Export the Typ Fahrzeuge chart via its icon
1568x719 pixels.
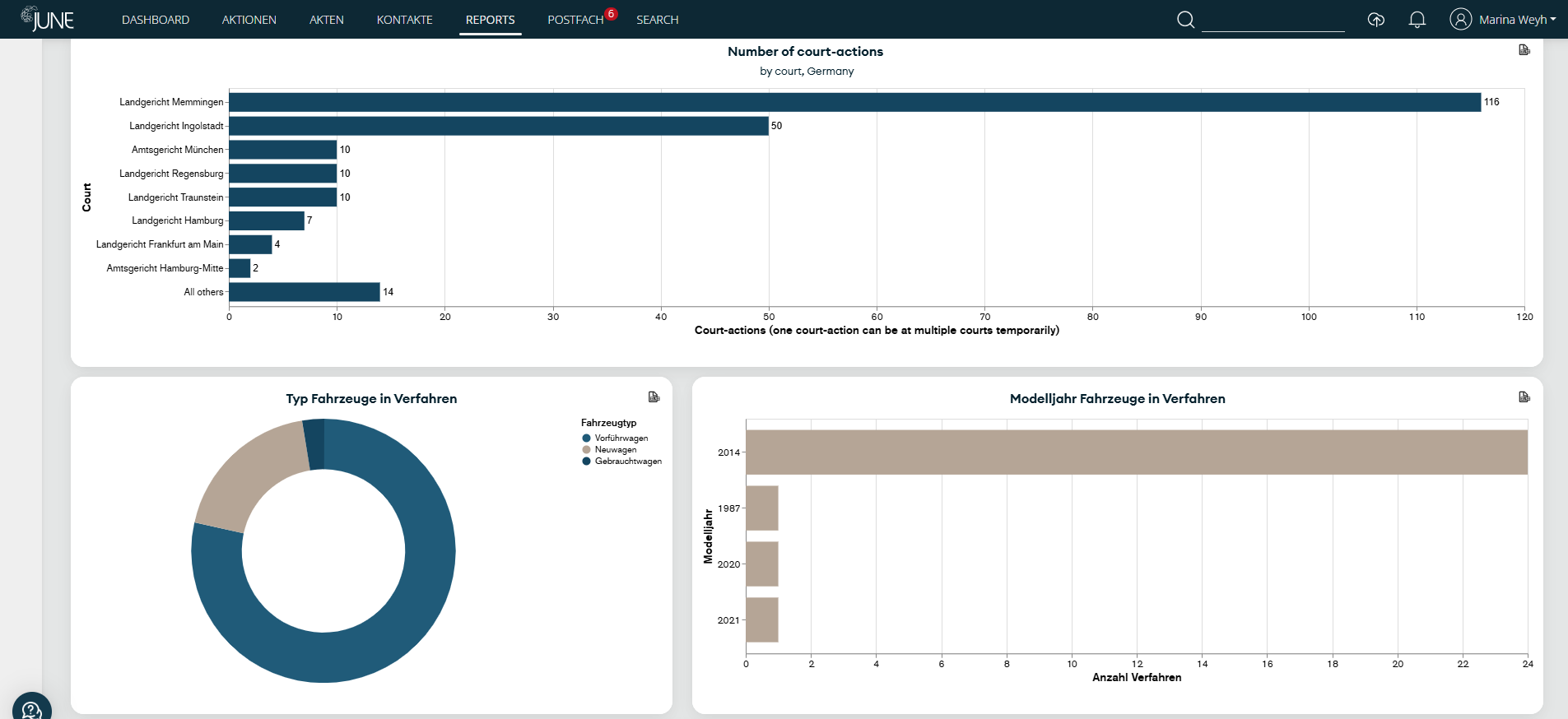[654, 397]
